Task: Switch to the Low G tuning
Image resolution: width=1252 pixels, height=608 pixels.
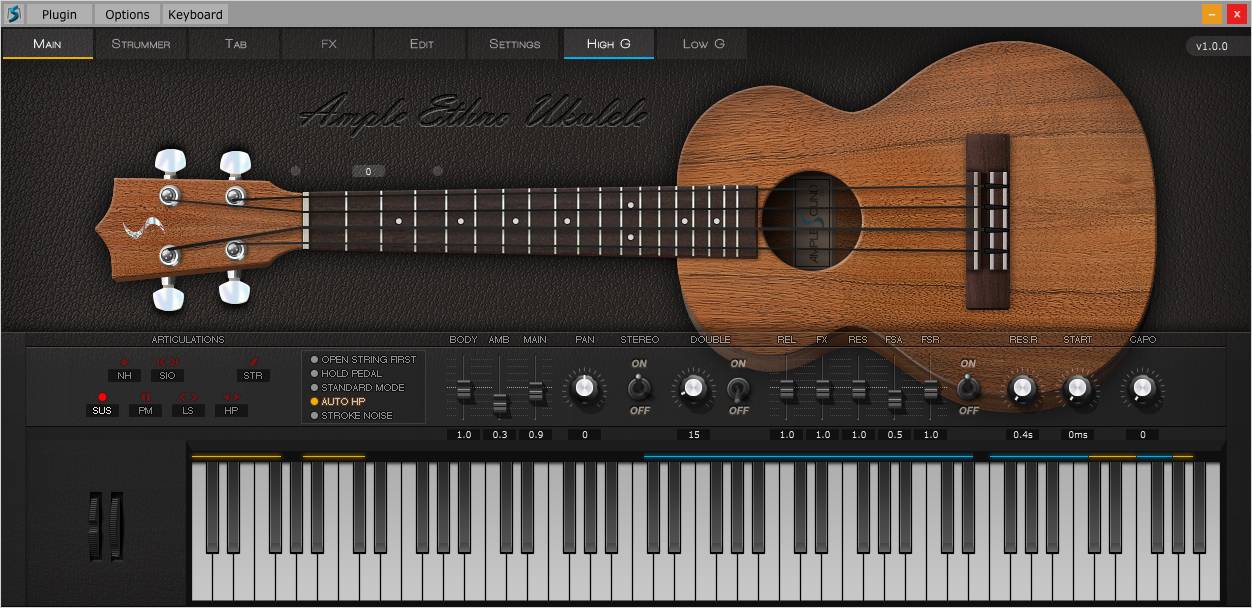Action: pos(703,44)
